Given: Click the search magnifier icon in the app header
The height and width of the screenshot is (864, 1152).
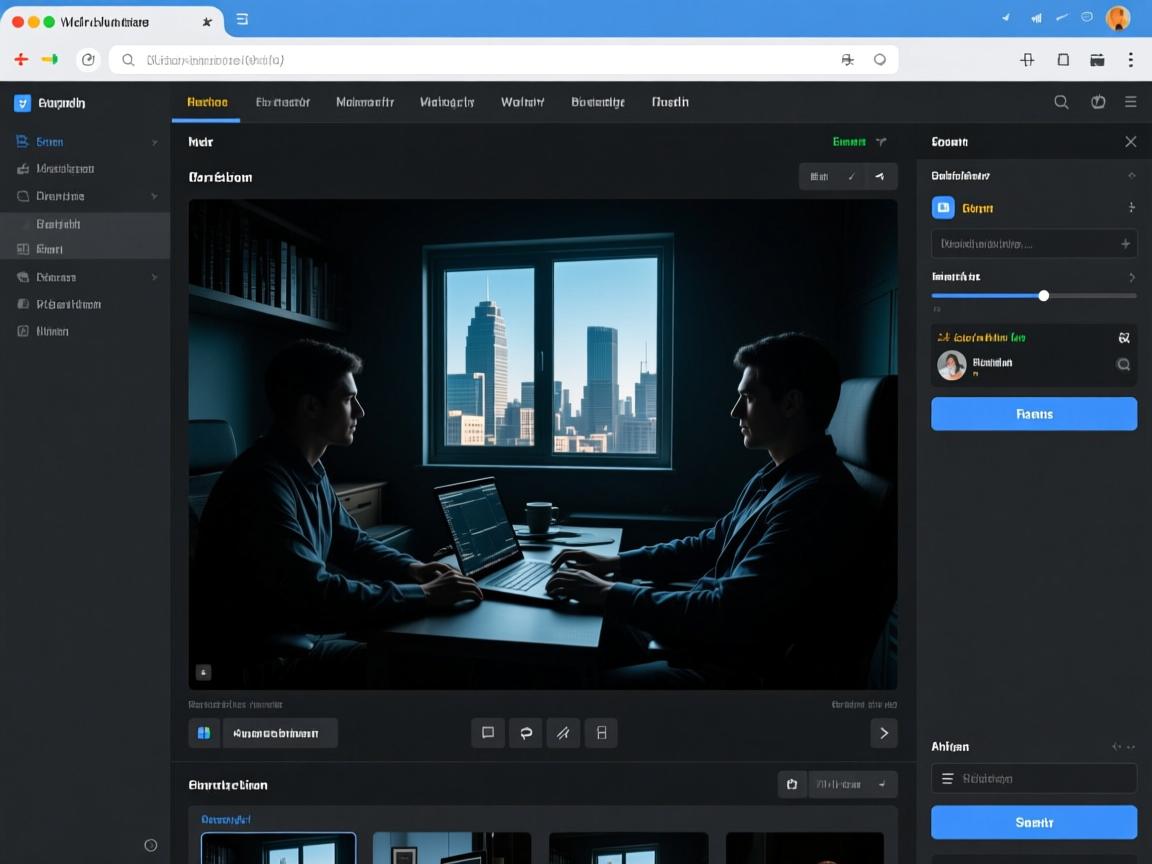Looking at the screenshot, I should (x=1061, y=102).
